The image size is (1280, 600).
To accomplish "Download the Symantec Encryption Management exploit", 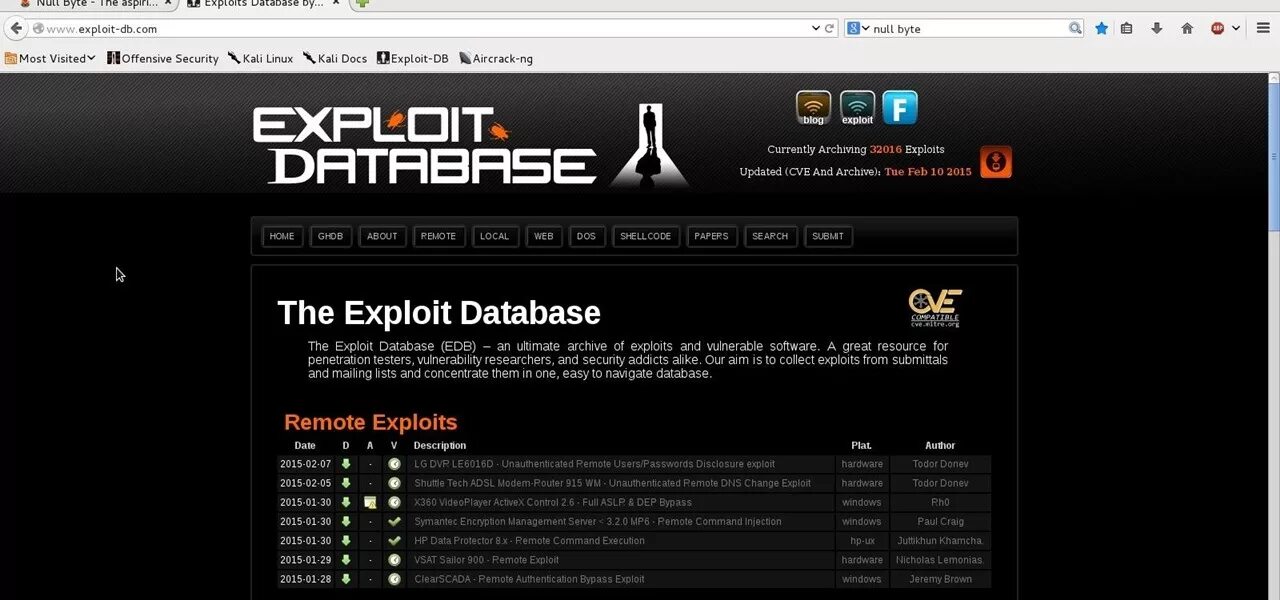I will tap(346, 521).
